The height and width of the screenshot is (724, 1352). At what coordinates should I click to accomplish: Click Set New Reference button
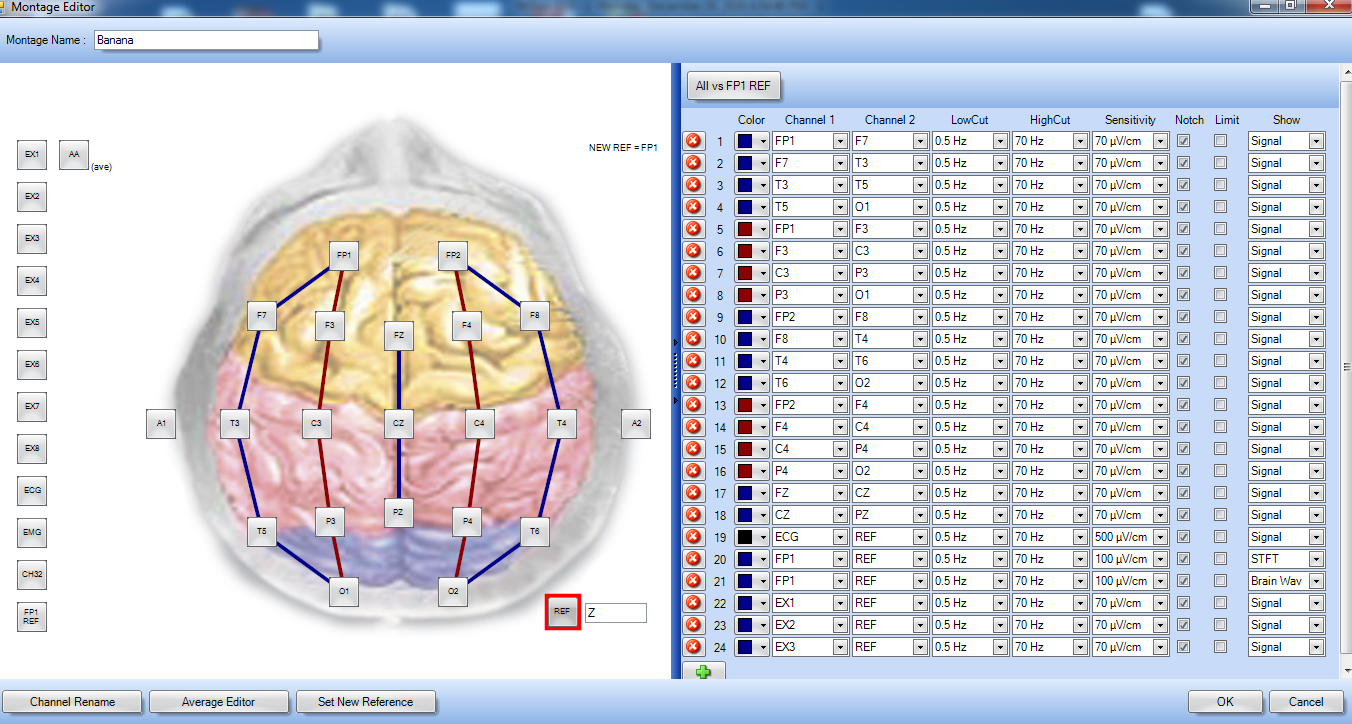(365, 702)
